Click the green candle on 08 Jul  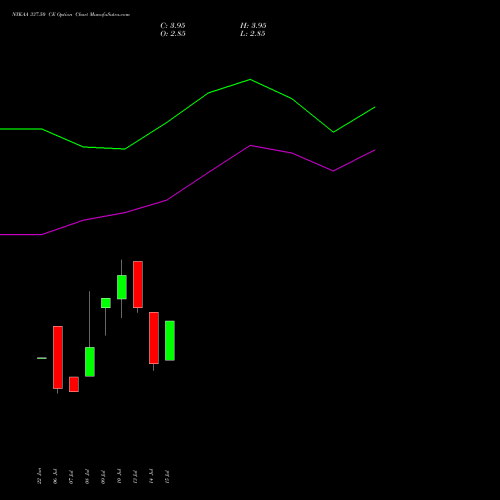90,362
